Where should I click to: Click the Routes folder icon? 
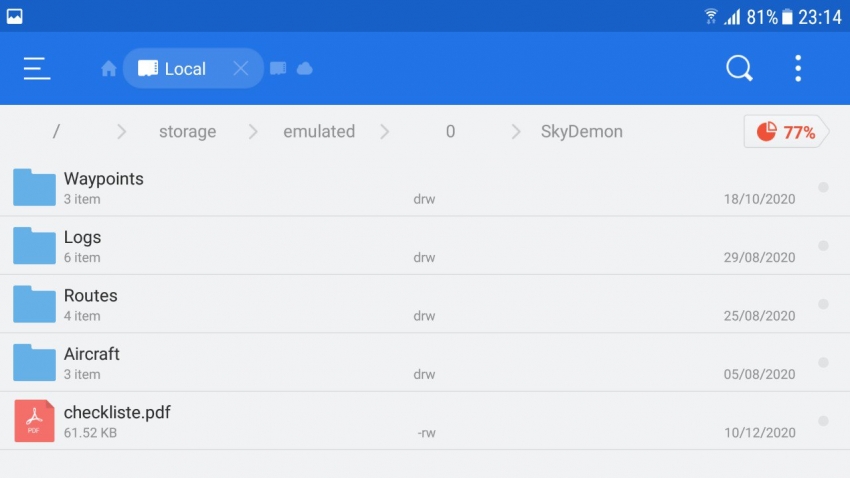pos(34,304)
